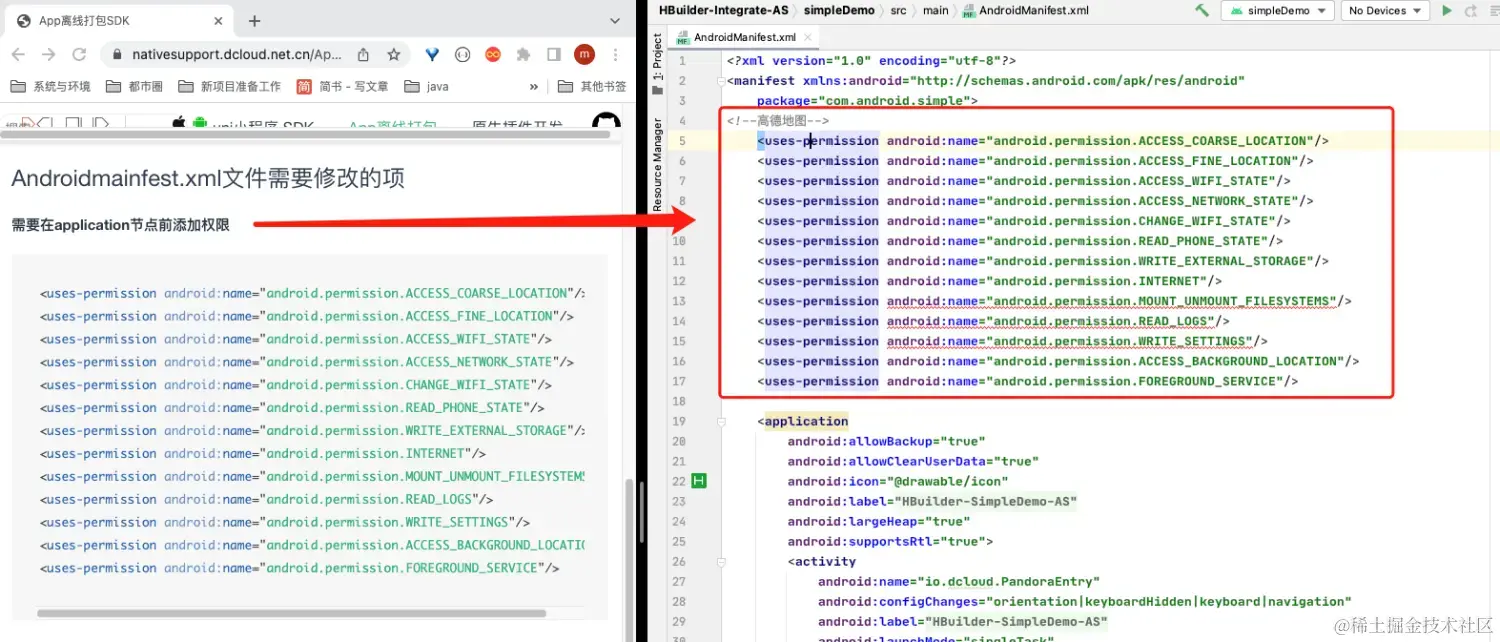Open the 1: Project tool window
Viewport: 1500px width, 642px height.
[657, 64]
